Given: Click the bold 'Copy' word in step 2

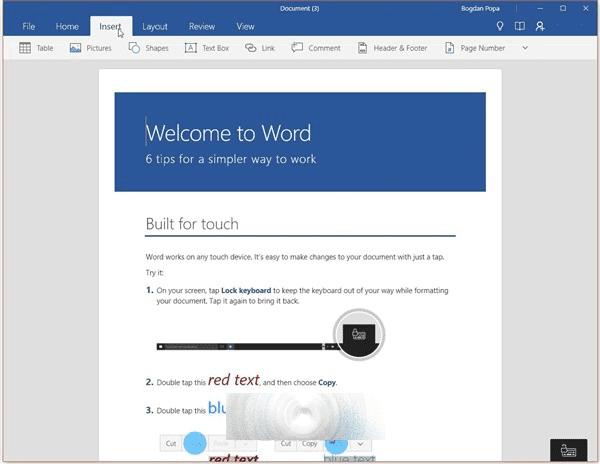Looking at the screenshot, I should 327,383.
